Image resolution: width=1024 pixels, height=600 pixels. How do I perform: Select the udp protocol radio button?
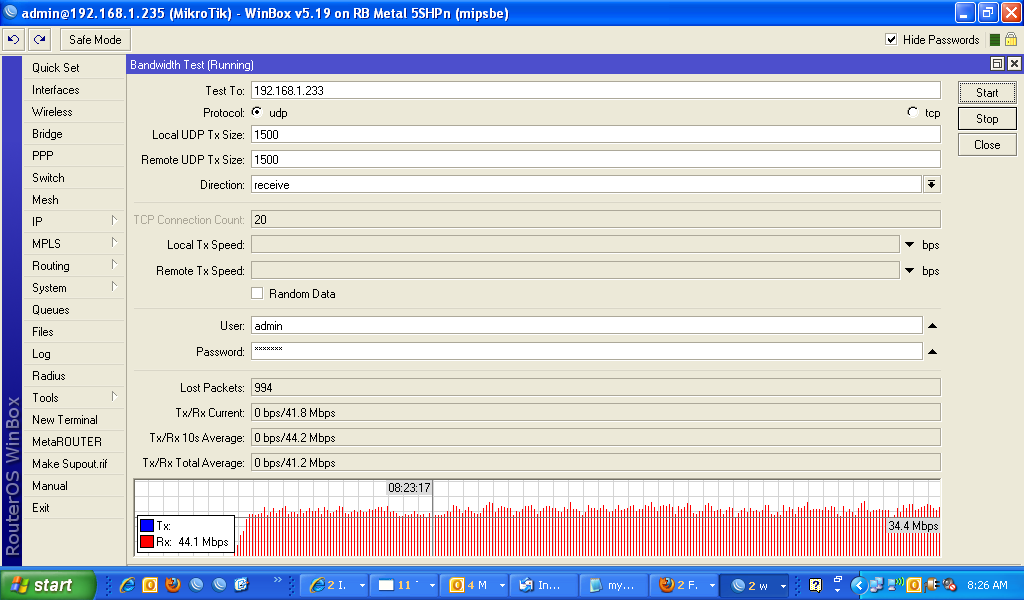click(257, 112)
